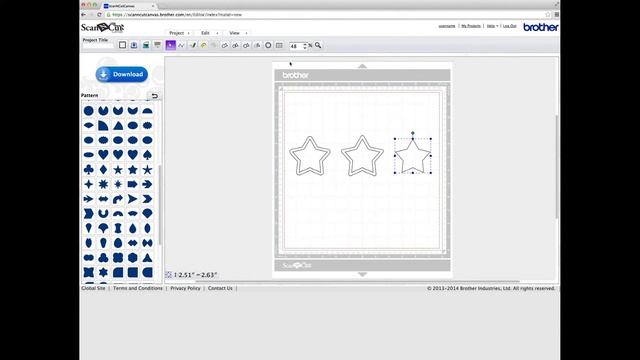The image size is (640, 360).
Task: Click the size icon beside 2.51" dimensions
Action: coord(169,275)
